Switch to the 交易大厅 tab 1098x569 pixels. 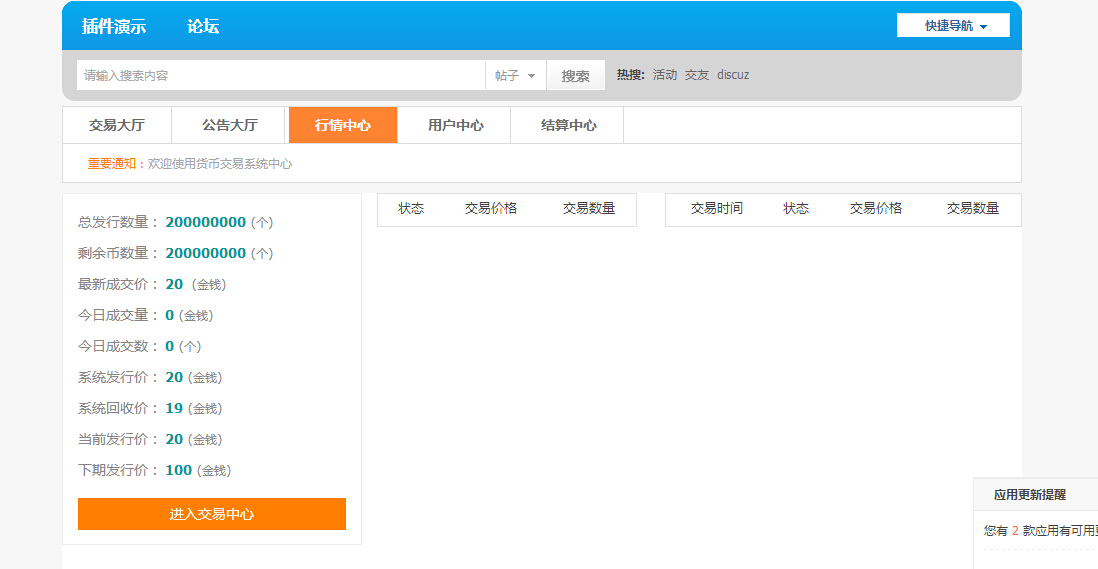point(117,125)
